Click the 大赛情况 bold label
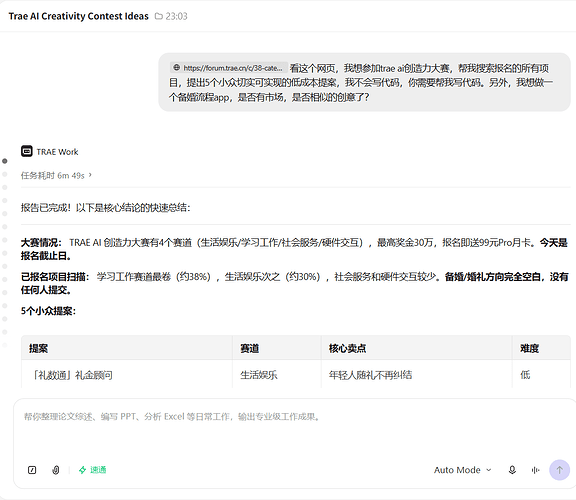The width and height of the screenshot is (576, 500). click(x=41, y=242)
